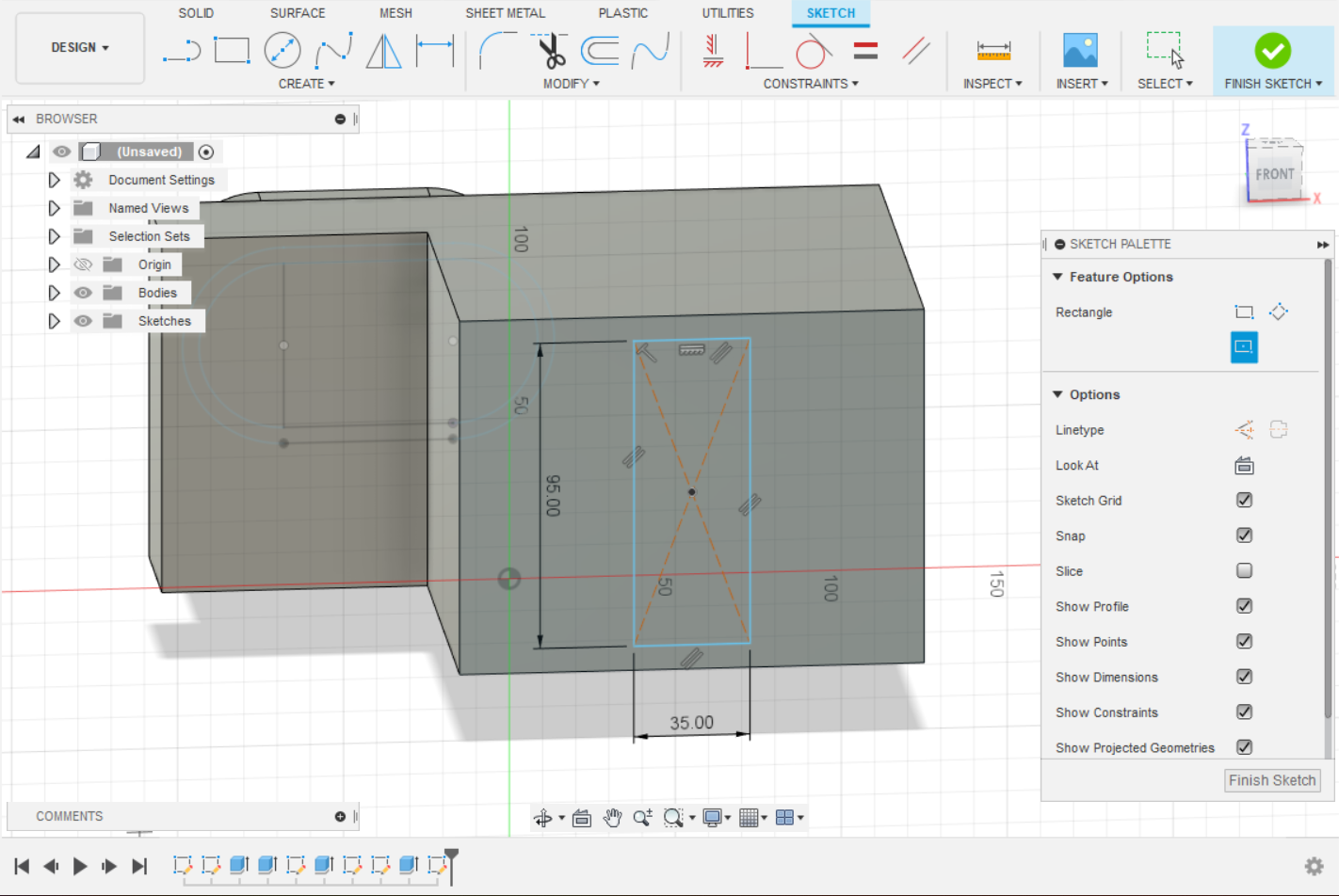The height and width of the screenshot is (896, 1339).
Task: Select the Line sketch tool
Action: pyautogui.click(x=182, y=50)
